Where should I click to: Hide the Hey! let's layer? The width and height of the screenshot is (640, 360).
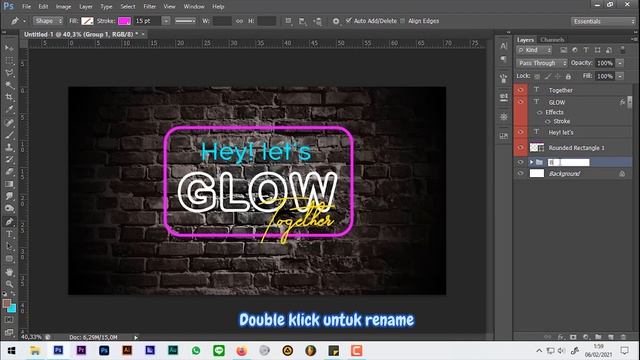click(520, 132)
